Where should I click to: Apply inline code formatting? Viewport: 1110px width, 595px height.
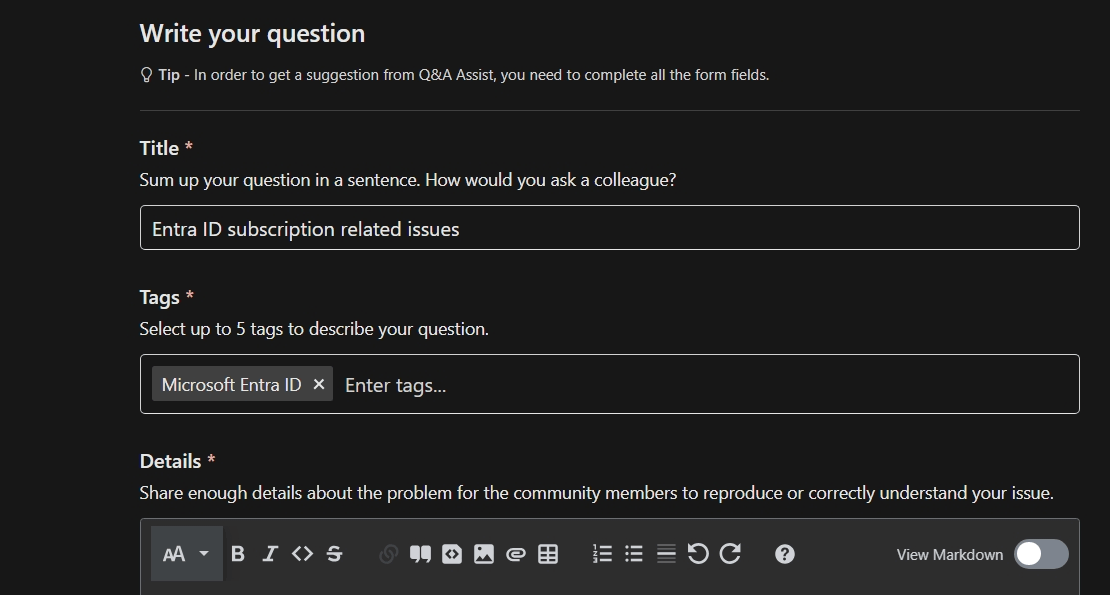tap(302, 554)
